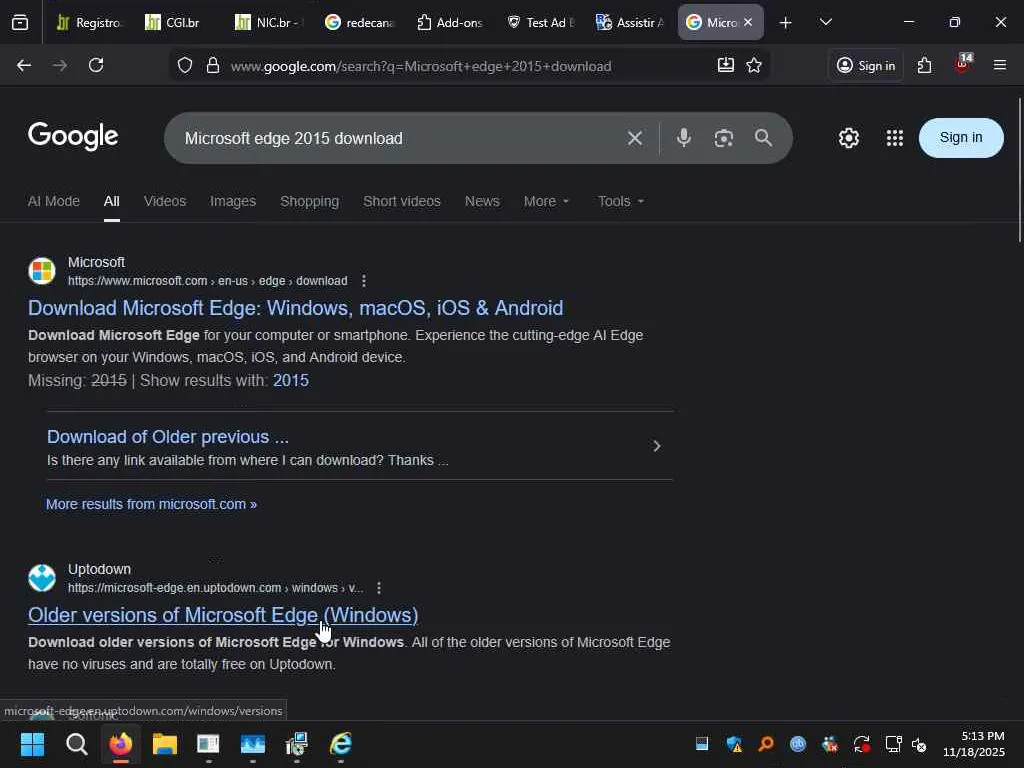
Task: Go to Google homepage logo
Action: 73,136
